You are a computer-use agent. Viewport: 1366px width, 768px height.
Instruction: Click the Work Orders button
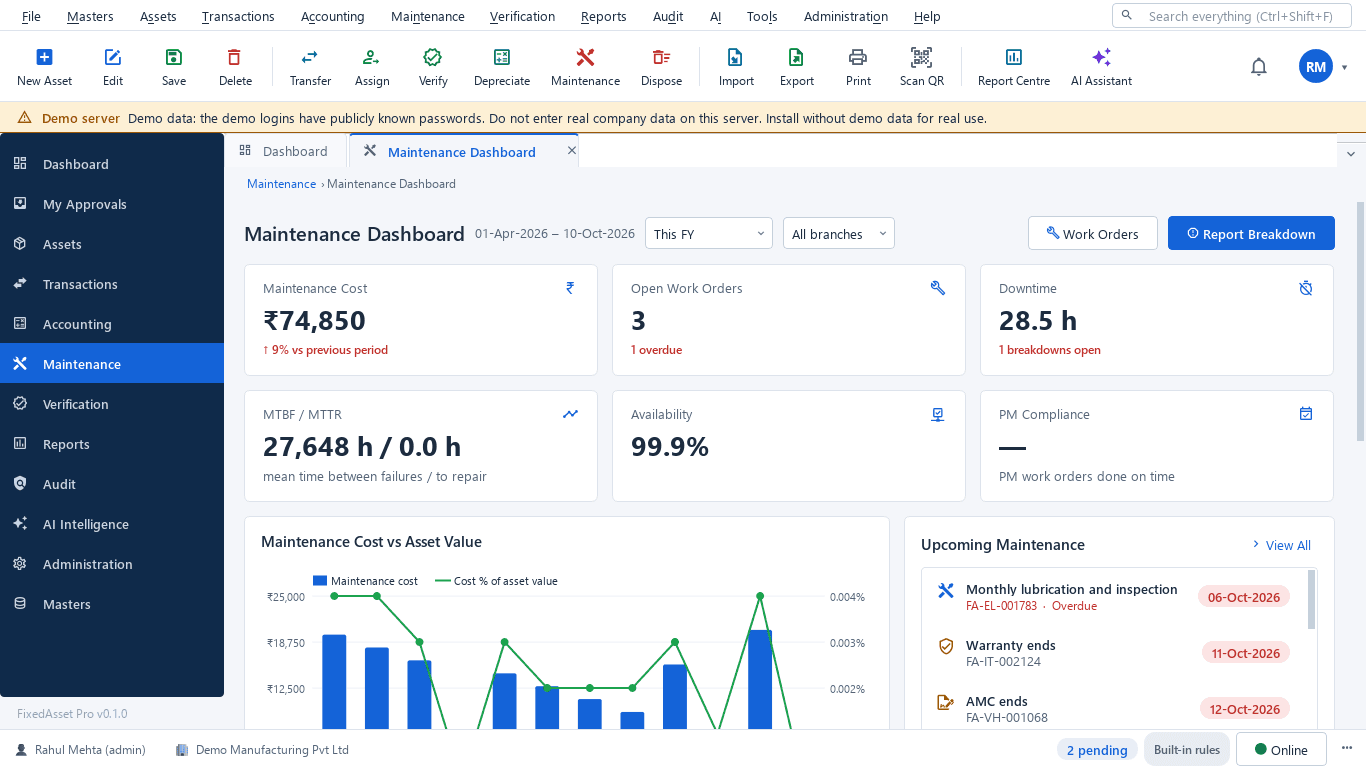tap(1093, 233)
